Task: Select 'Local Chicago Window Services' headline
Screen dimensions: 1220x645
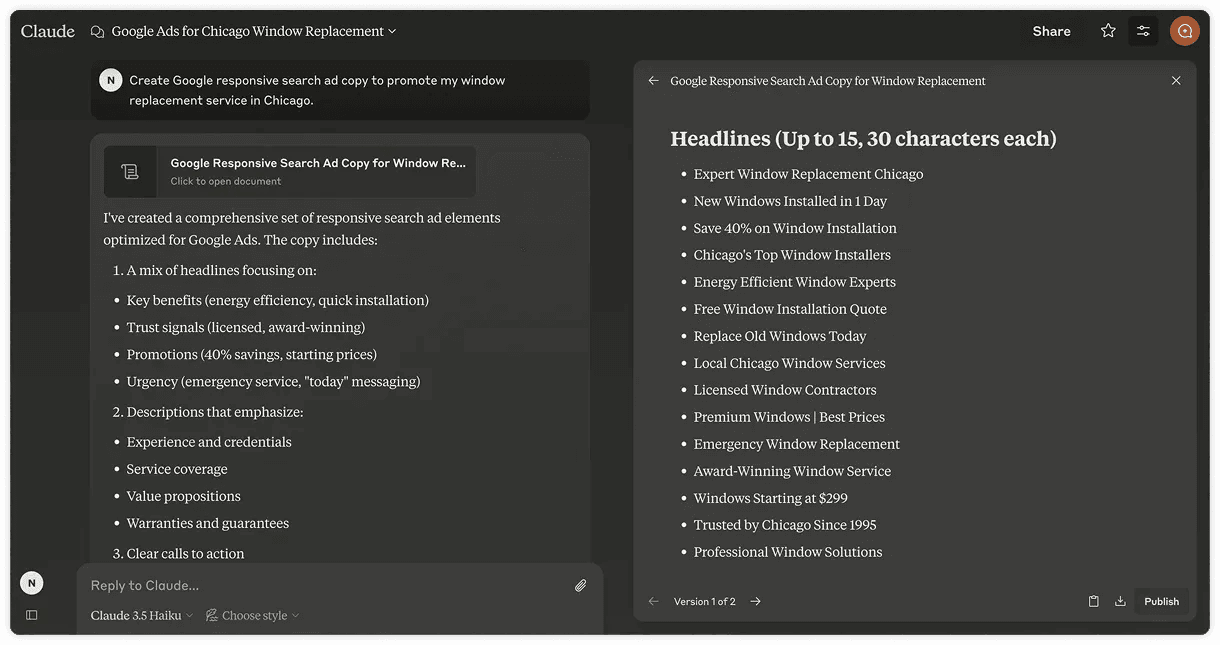Action: click(789, 363)
